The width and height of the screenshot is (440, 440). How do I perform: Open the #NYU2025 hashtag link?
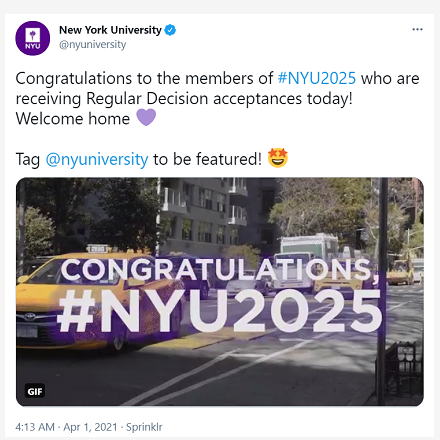(317, 79)
